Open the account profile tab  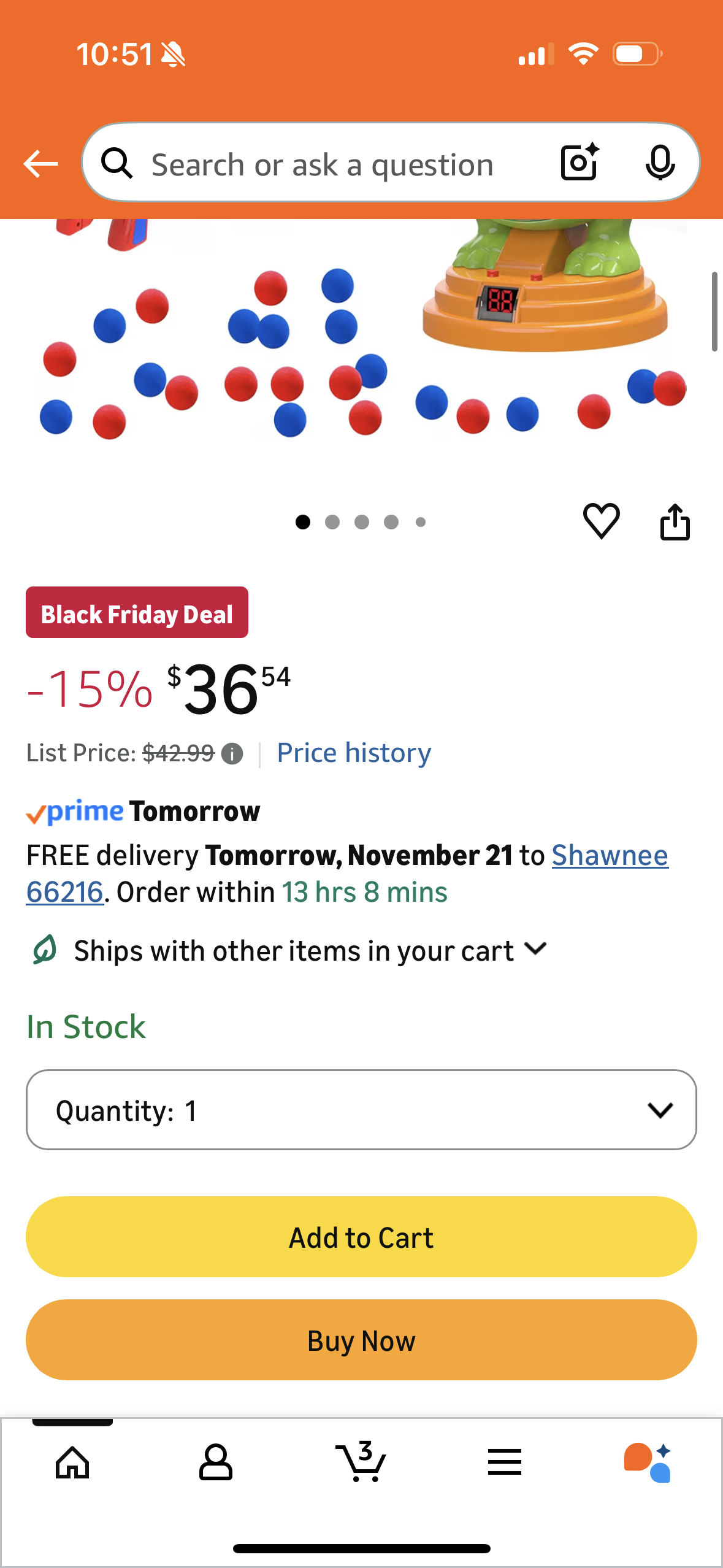click(x=216, y=1462)
